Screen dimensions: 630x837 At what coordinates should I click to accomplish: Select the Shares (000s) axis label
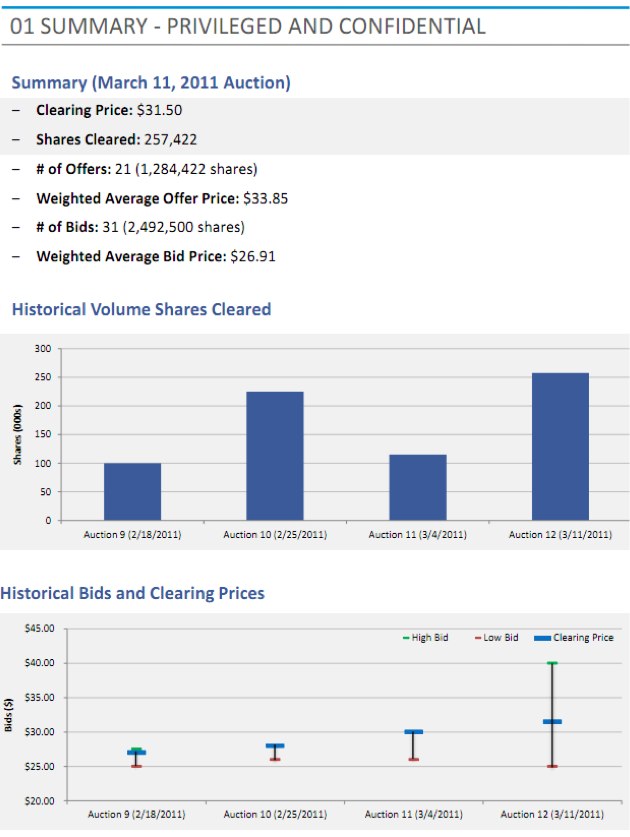[18, 434]
